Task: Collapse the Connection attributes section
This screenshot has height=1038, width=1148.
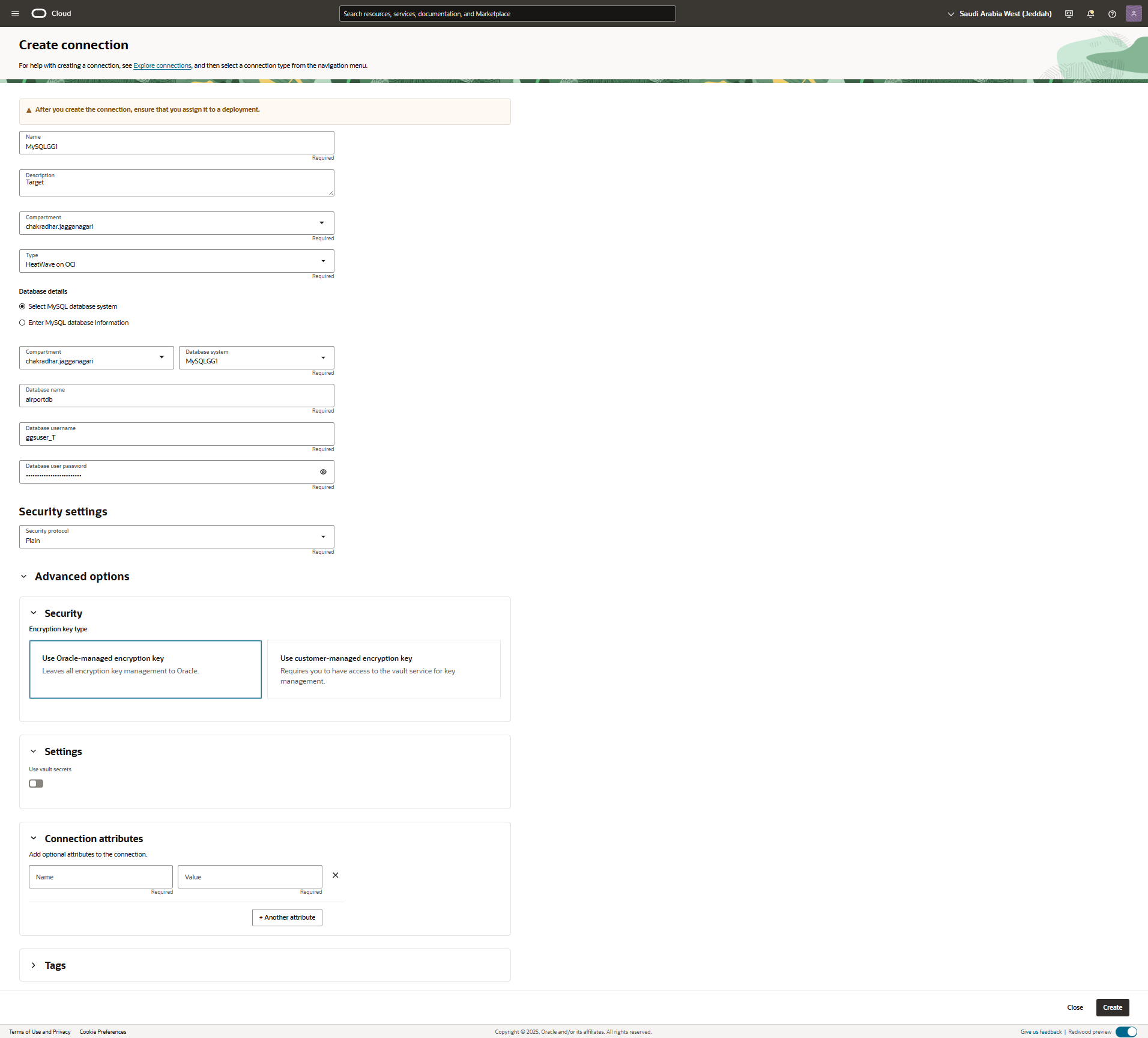Action: point(34,839)
